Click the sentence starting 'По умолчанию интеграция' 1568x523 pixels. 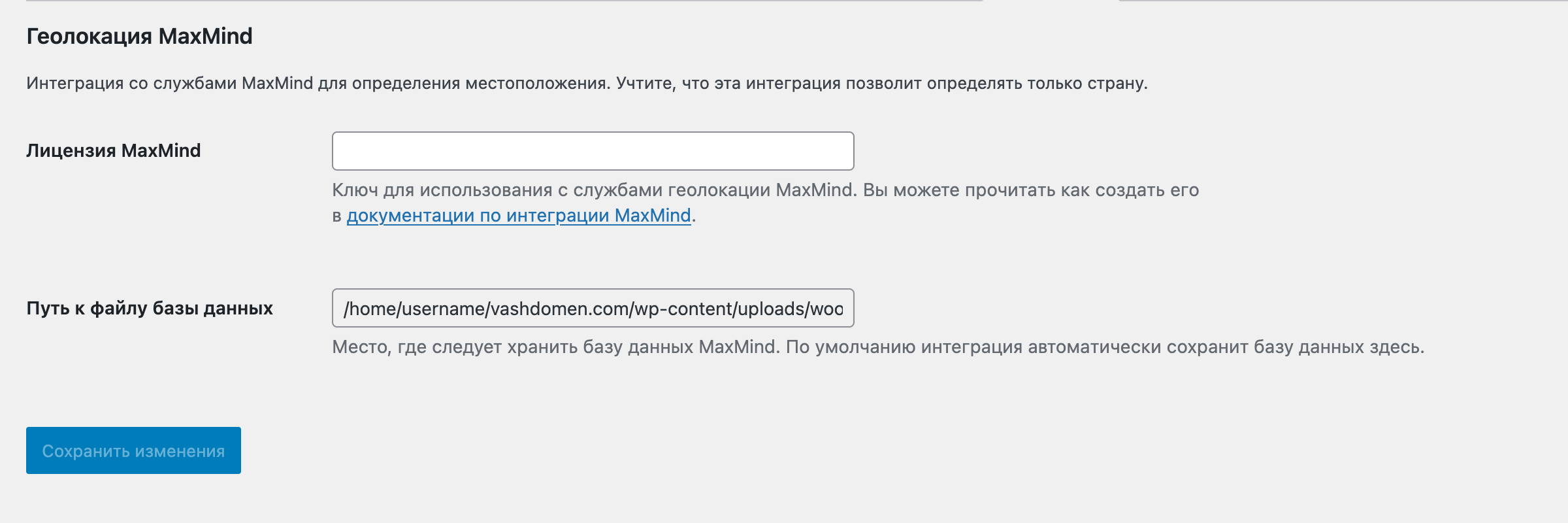click(1105, 347)
